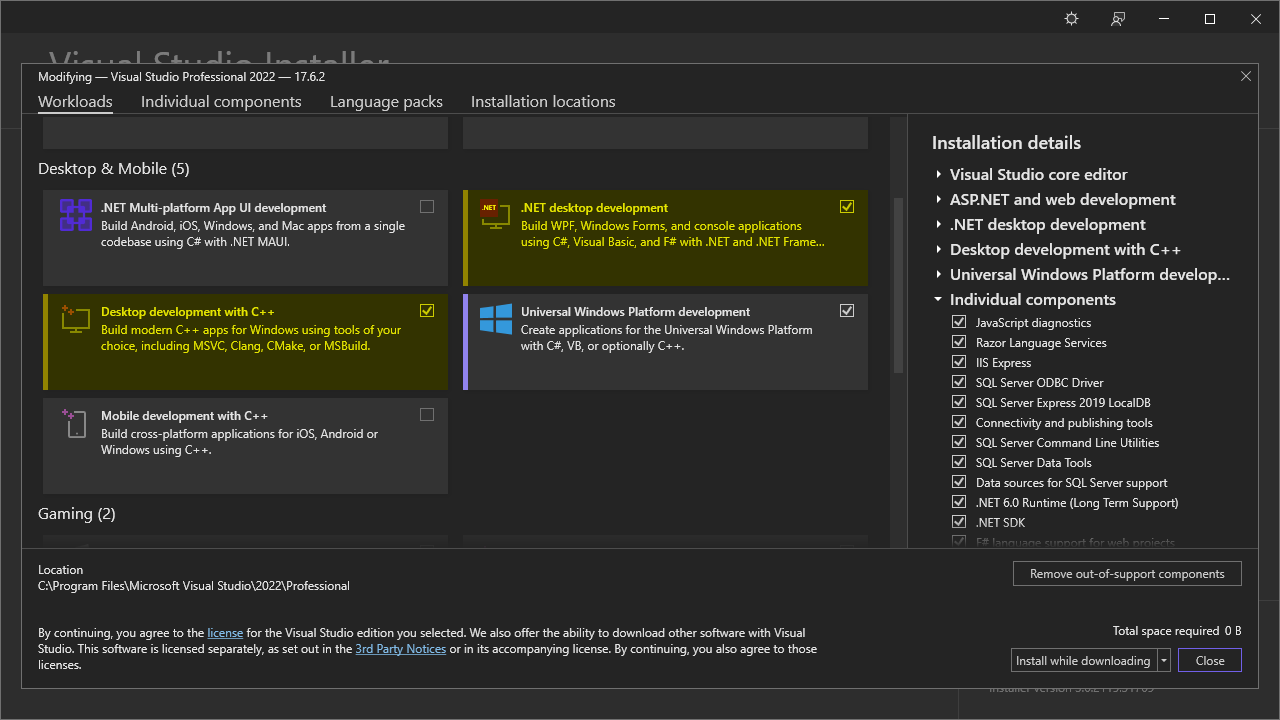Close the Modifying dialog with X icon

click(x=1245, y=76)
